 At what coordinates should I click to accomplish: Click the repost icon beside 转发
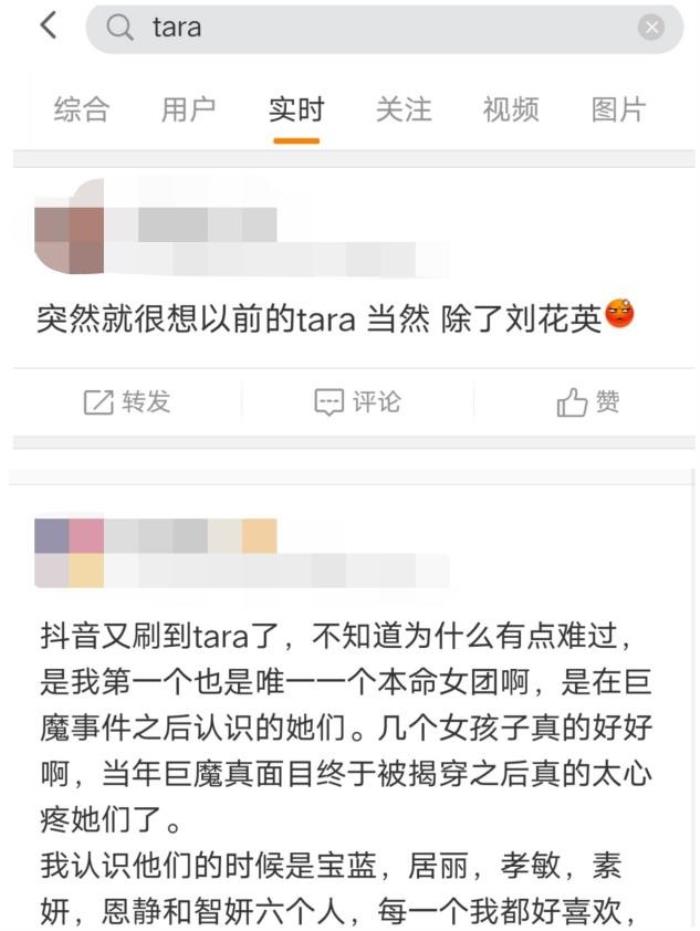[x=98, y=403]
